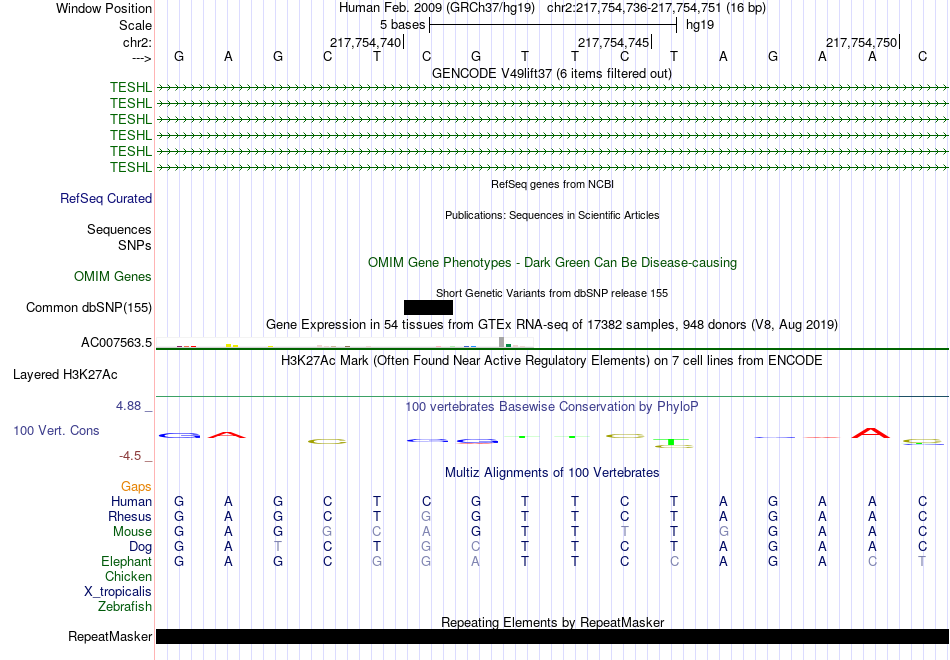Click the hg19 scale label

(700, 25)
